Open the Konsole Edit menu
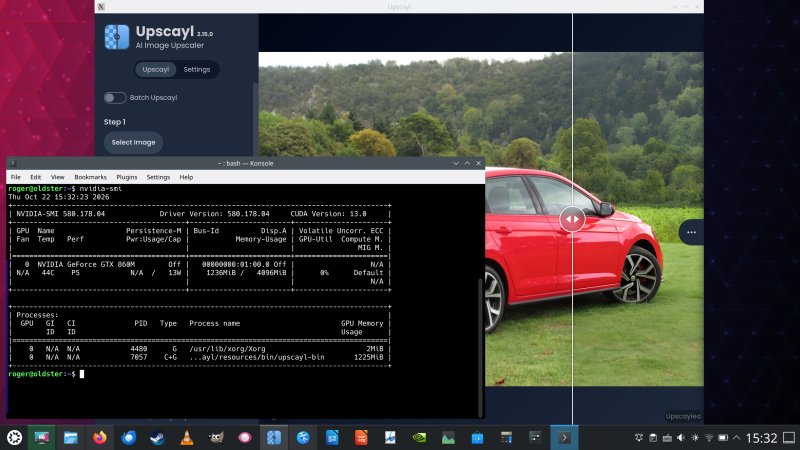This screenshot has height=450, width=800. [35, 177]
